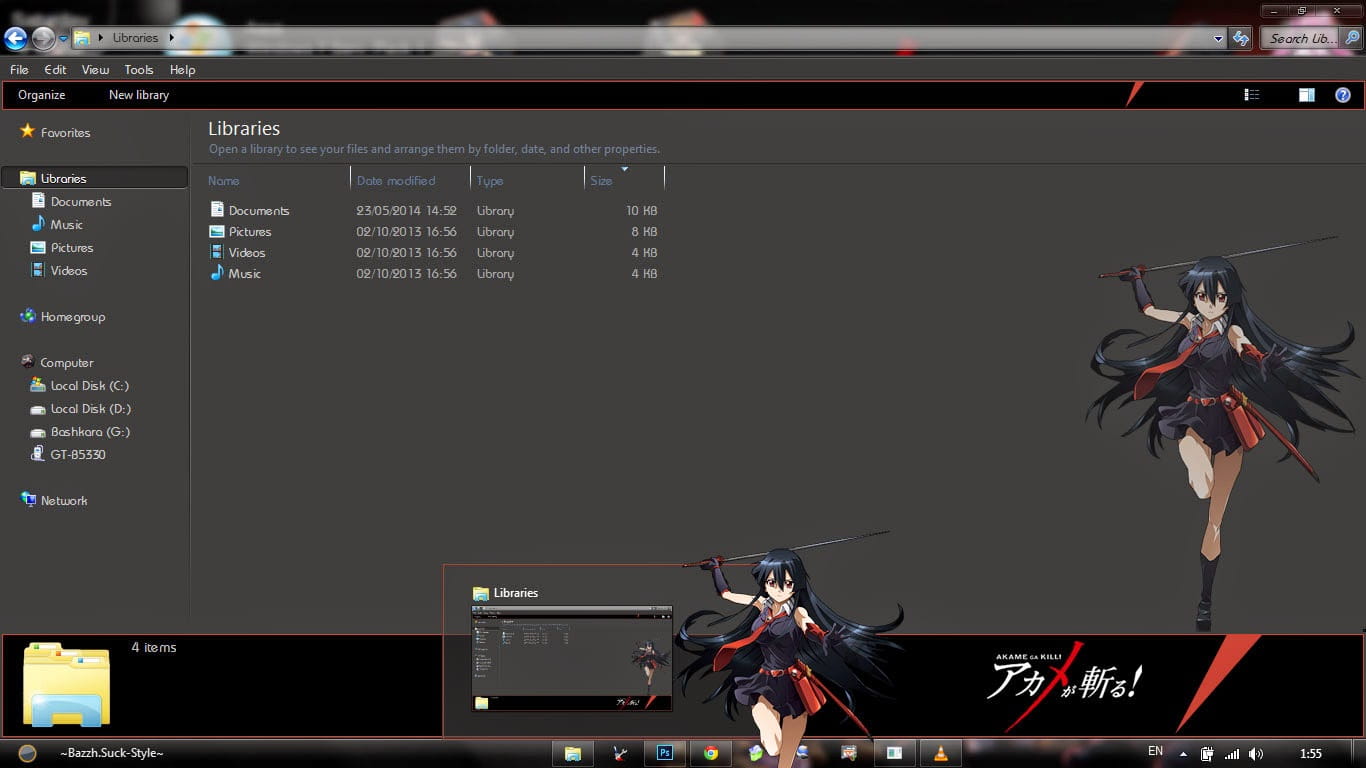Click the Start orb on the taskbar
Image resolution: width=1366 pixels, height=768 pixels.
[x=27, y=753]
